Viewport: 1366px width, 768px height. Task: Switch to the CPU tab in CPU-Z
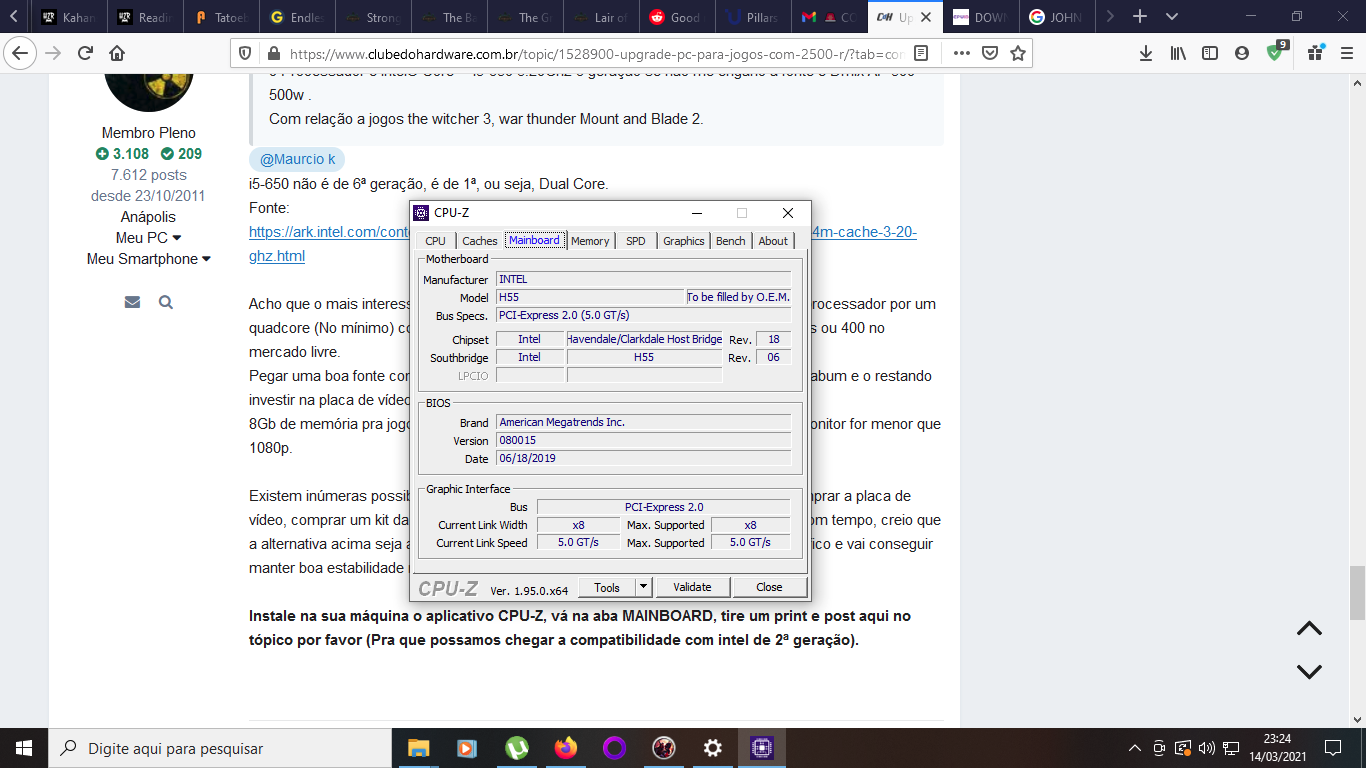pos(435,241)
